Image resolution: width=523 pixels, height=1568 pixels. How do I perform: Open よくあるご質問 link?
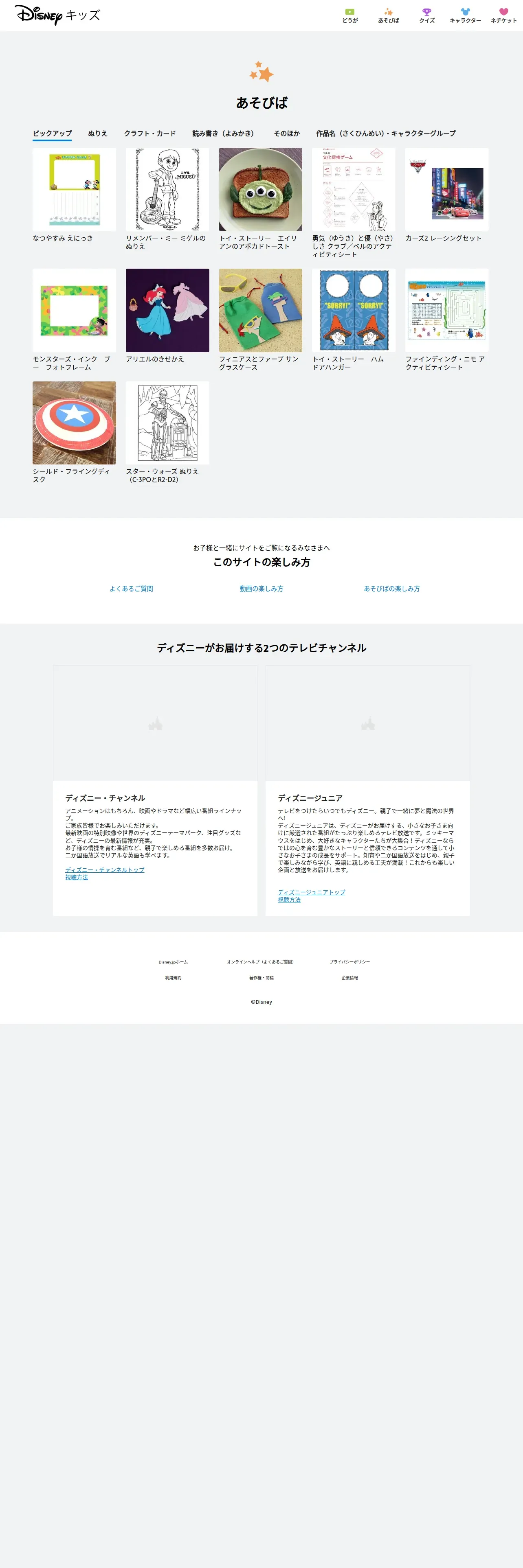click(131, 589)
